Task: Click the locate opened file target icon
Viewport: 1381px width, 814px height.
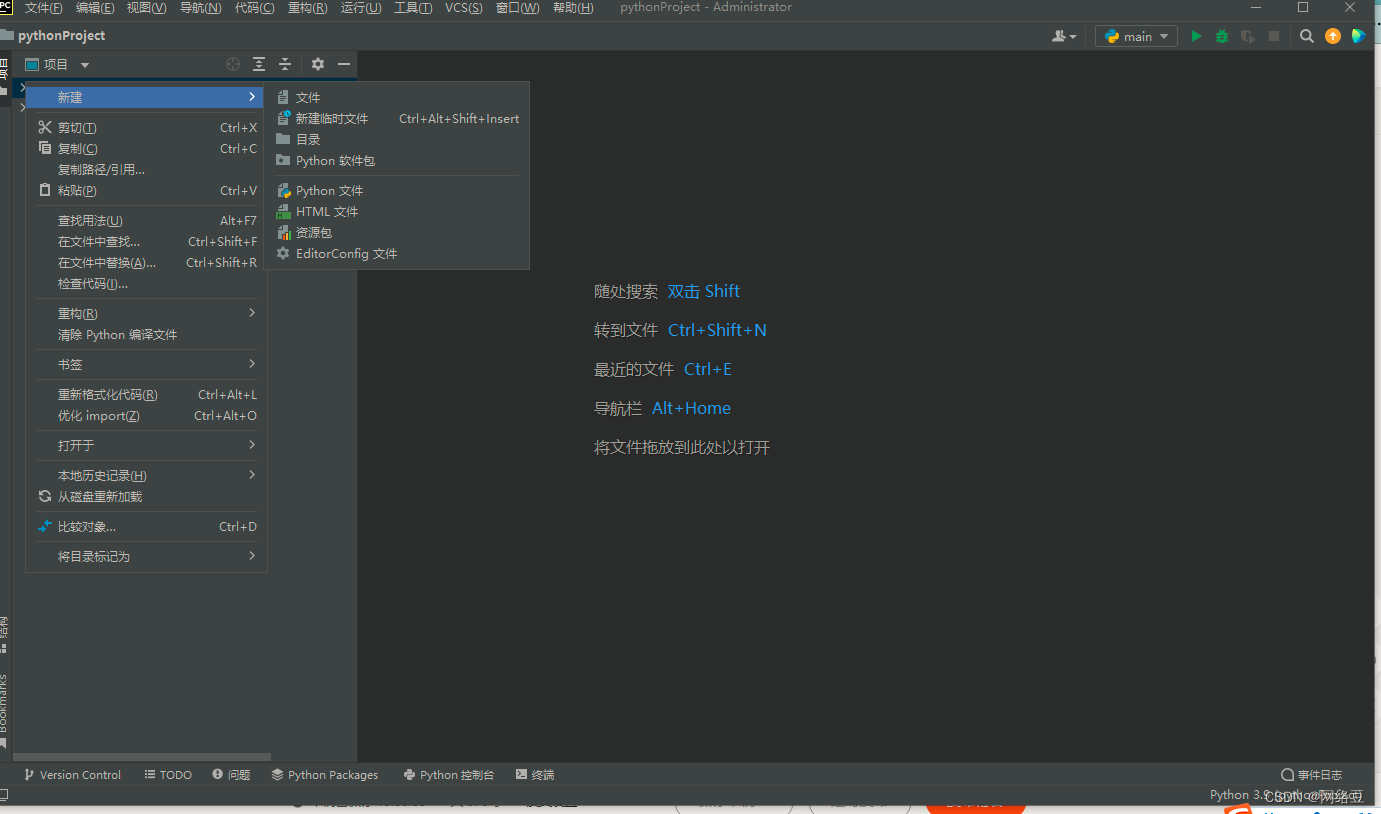Action: pyautogui.click(x=233, y=64)
